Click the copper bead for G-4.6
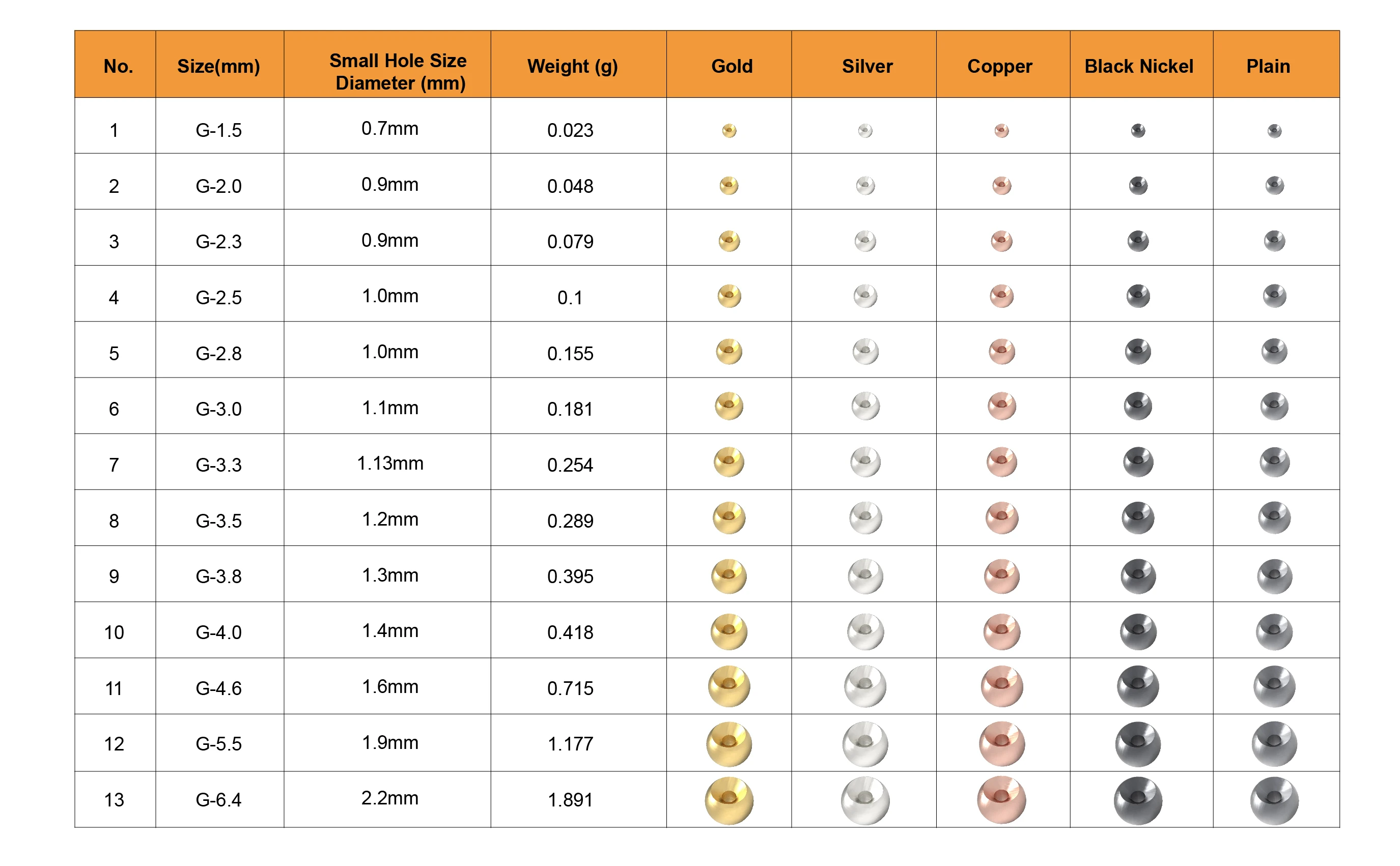Screen dimensions: 1400x866 pyautogui.click(x=1002, y=686)
